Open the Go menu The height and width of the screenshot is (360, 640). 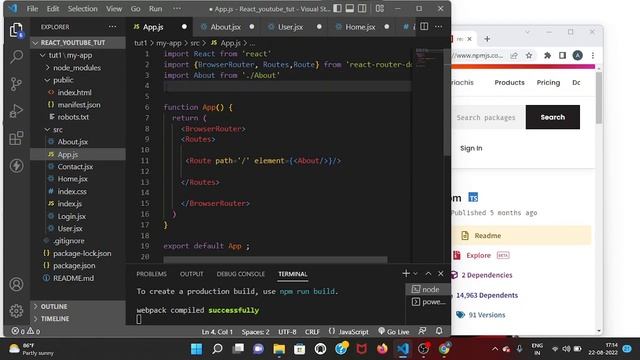pos(136,9)
